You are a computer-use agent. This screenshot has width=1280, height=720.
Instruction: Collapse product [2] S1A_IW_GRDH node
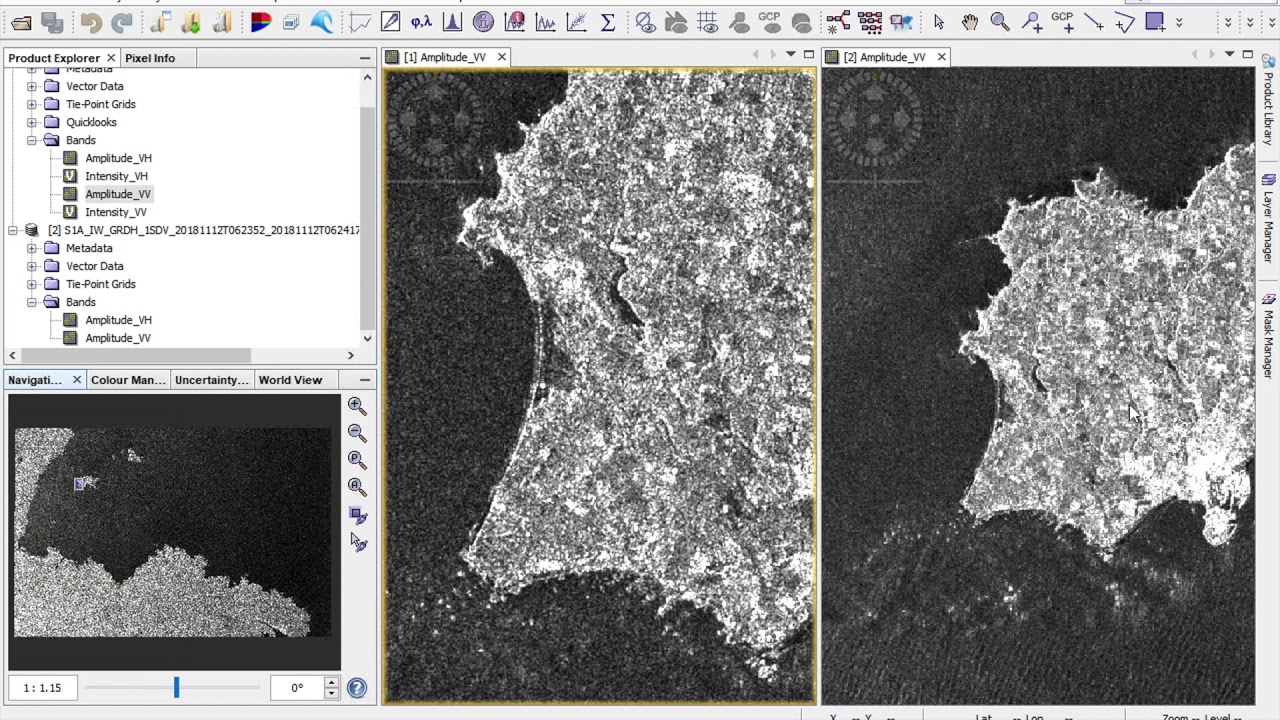(x=13, y=230)
